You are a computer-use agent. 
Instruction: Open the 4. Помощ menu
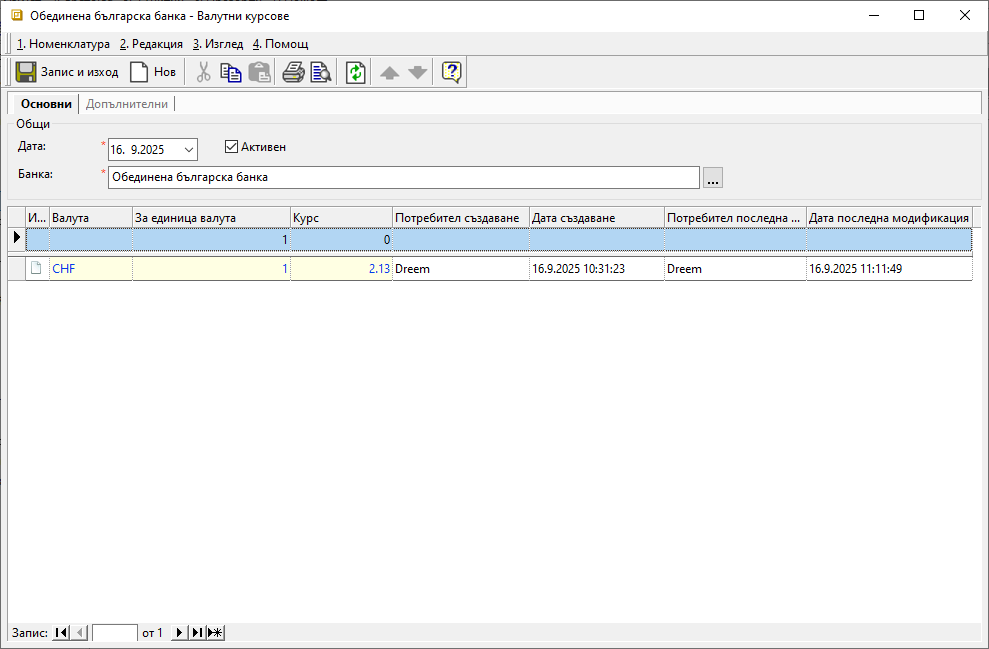[281, 44]
